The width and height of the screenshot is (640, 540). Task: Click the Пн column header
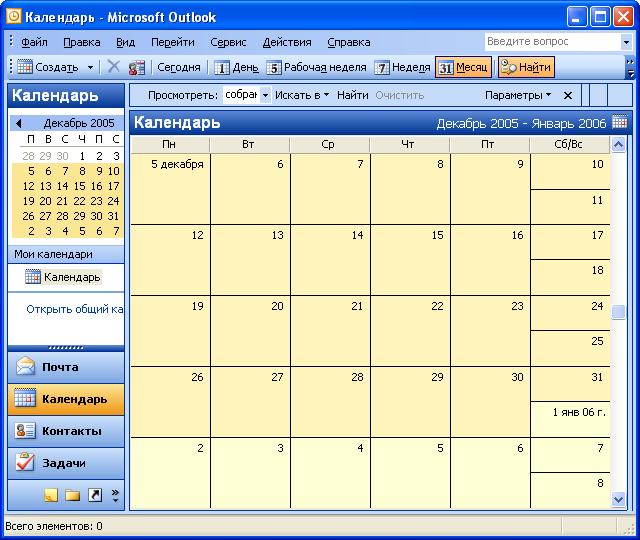[x=169, y=144]
